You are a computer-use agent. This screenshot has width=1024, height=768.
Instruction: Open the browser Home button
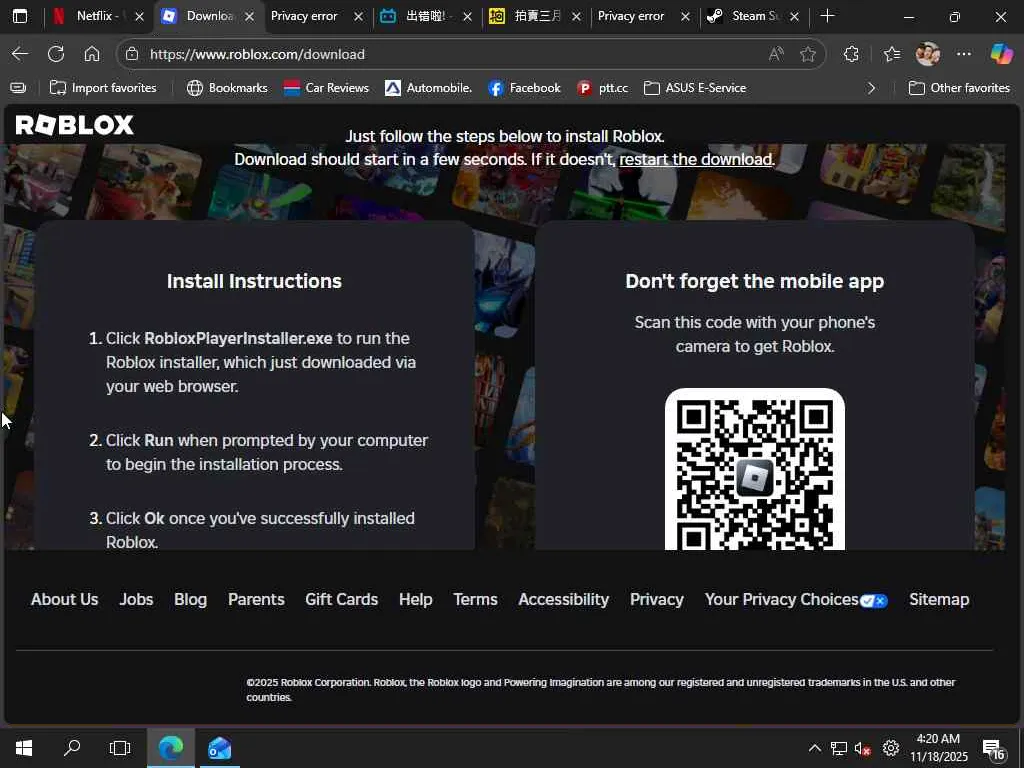[92, 54]
